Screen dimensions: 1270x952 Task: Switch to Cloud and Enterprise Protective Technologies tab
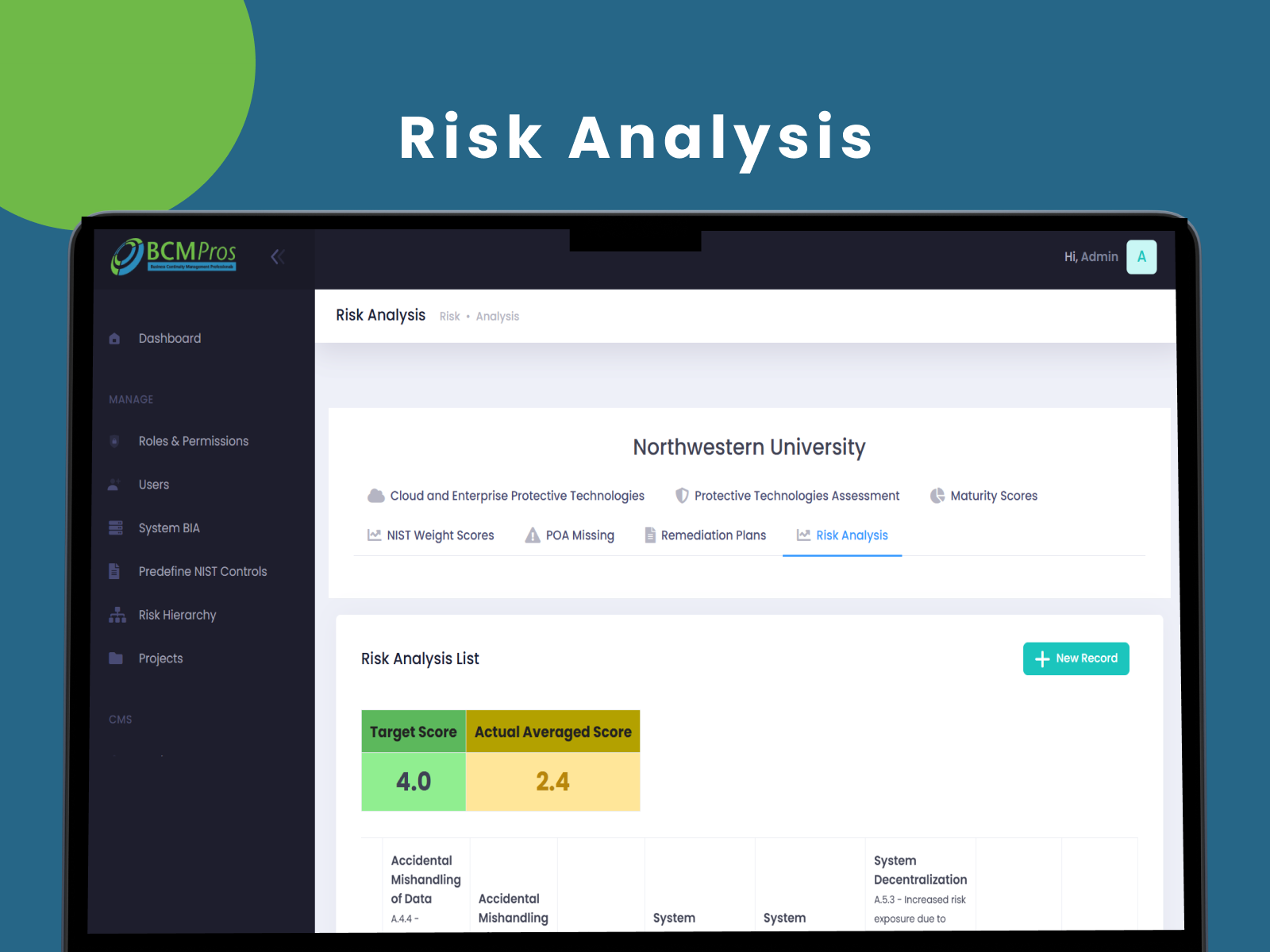click(506, 496)
